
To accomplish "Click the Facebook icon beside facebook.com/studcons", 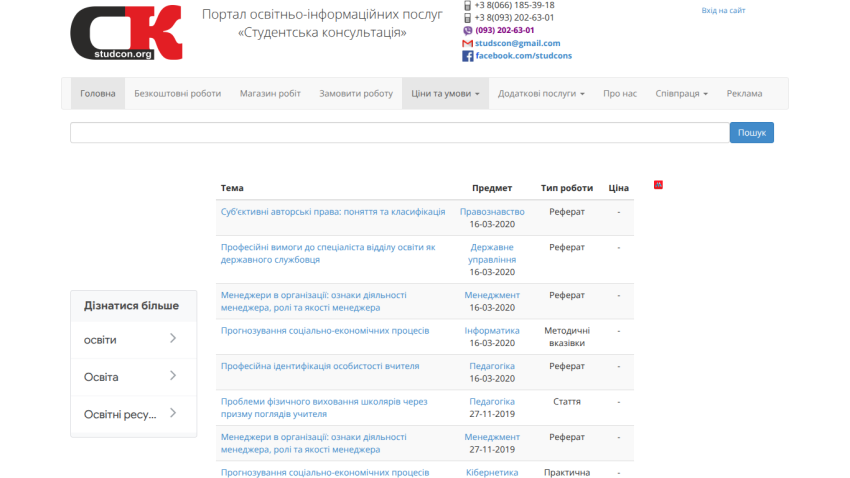I will [467, 56].
